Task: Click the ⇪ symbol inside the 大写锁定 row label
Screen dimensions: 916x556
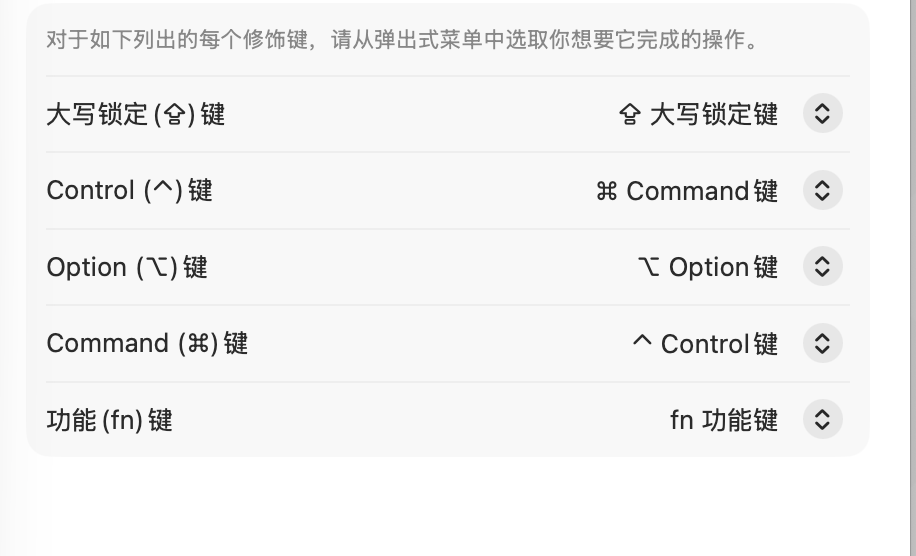Action: [175, 114]
